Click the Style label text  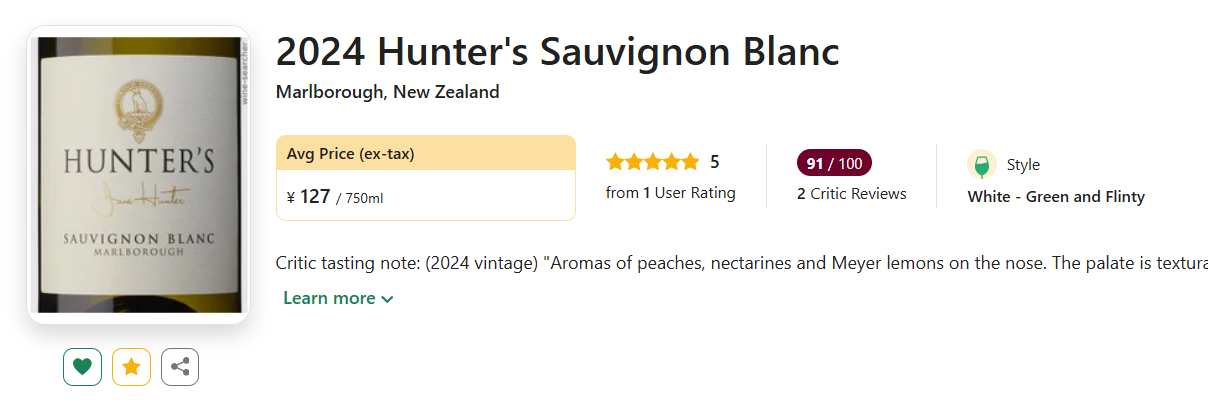(1023, 165)
